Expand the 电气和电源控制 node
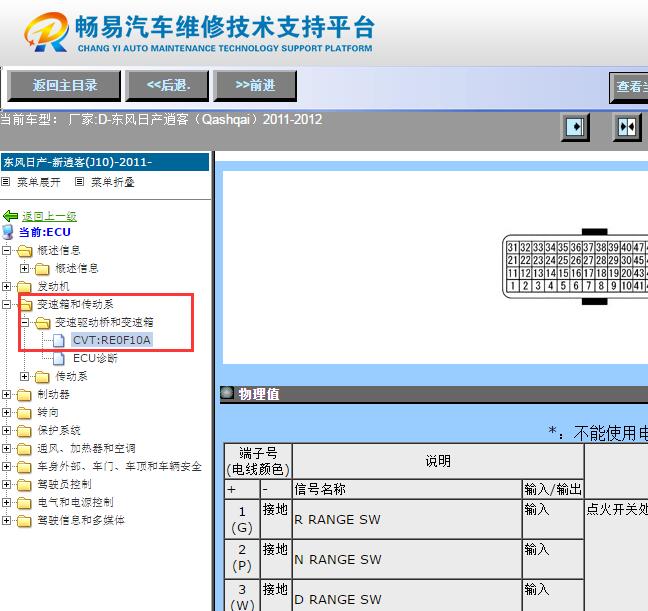Viewport: 648px width, 611px height. (x=6, y=502)
